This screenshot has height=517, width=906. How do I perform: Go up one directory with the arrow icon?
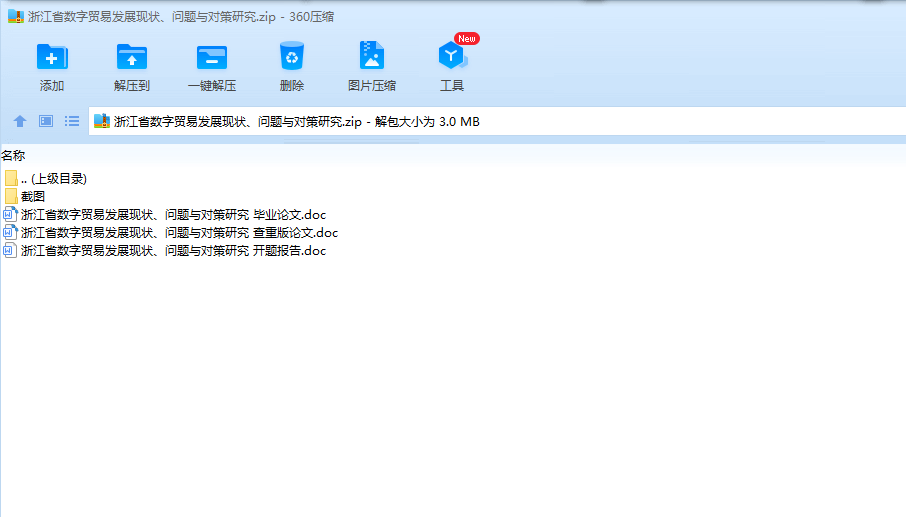pos(20,121)
